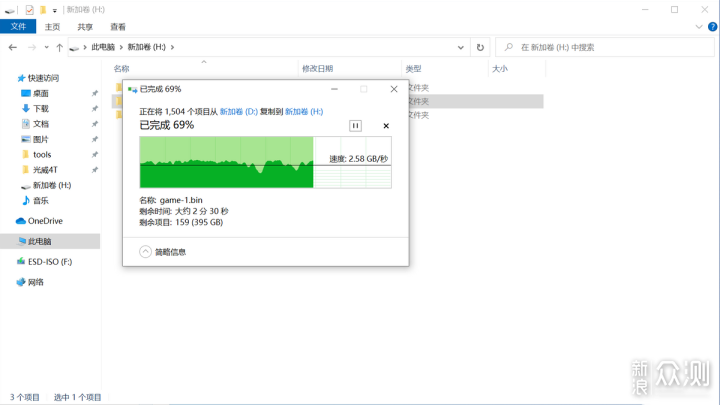The height and width of the screenshot is (405, 720).
Task: Pause the file copy operation
Action: pos(355,126)
